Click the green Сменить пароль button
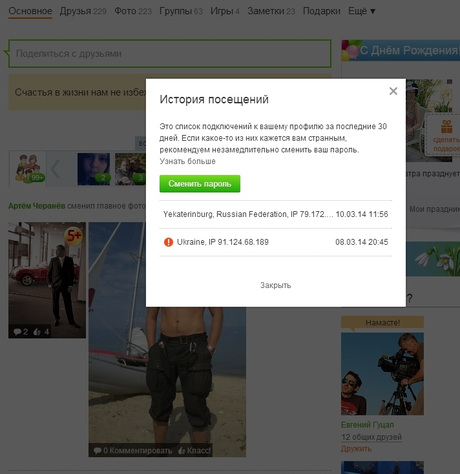460x474 pixels. coord(200,184)
